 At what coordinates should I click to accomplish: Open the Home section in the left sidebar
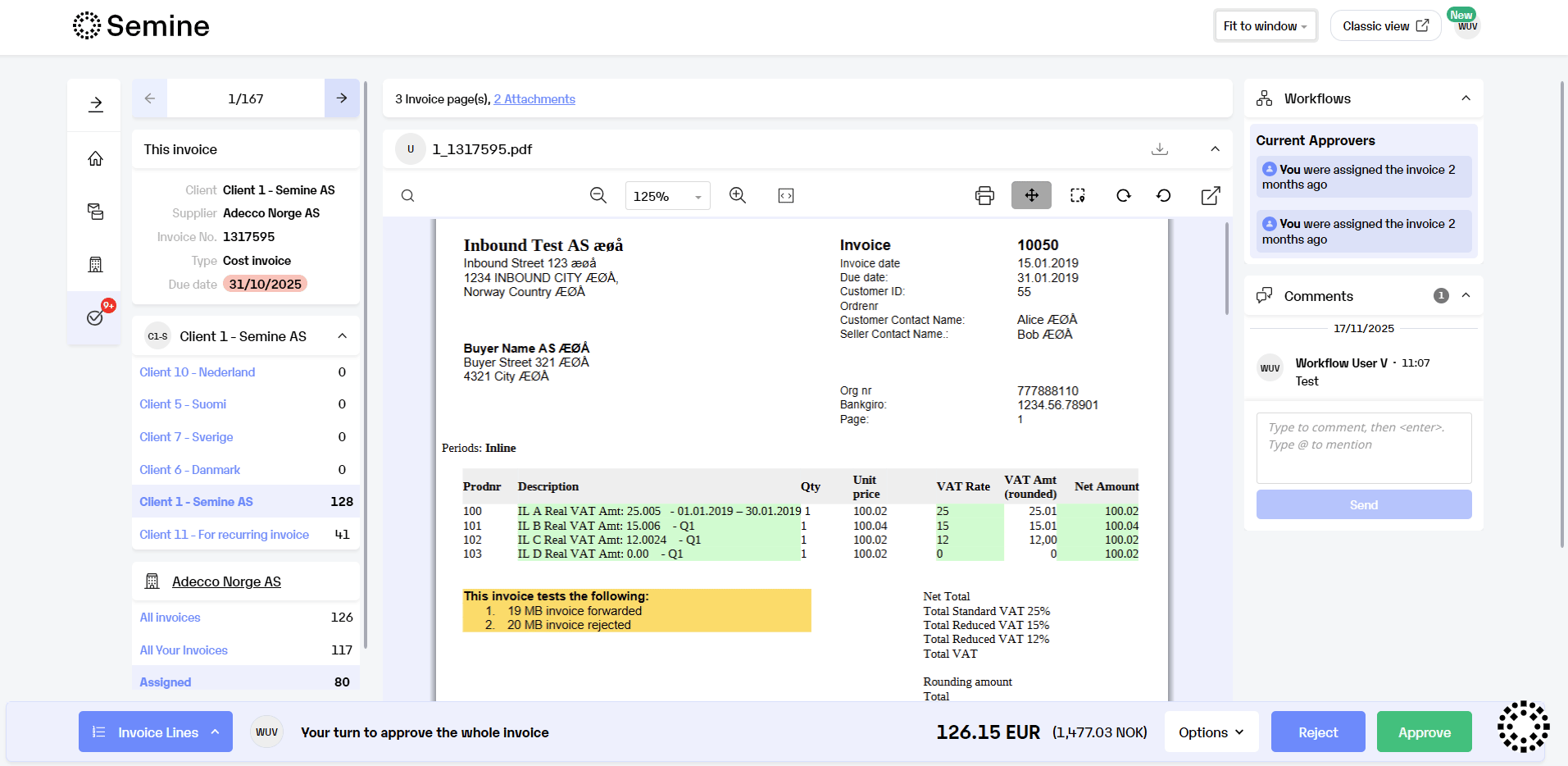point(94,157)
